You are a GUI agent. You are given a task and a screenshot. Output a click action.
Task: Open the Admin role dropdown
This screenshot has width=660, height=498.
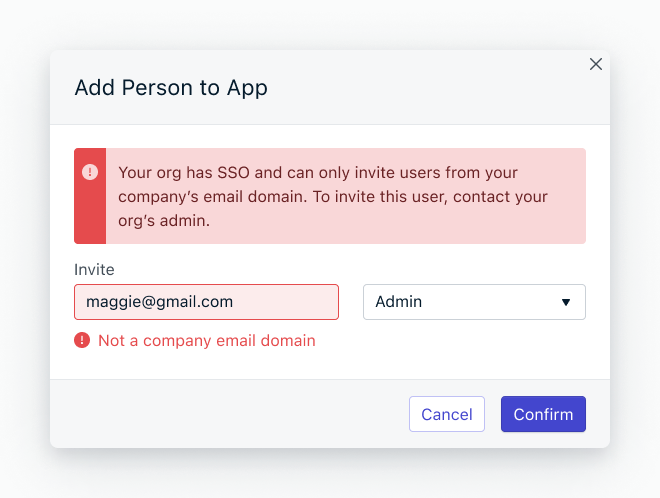pos(474,302)
